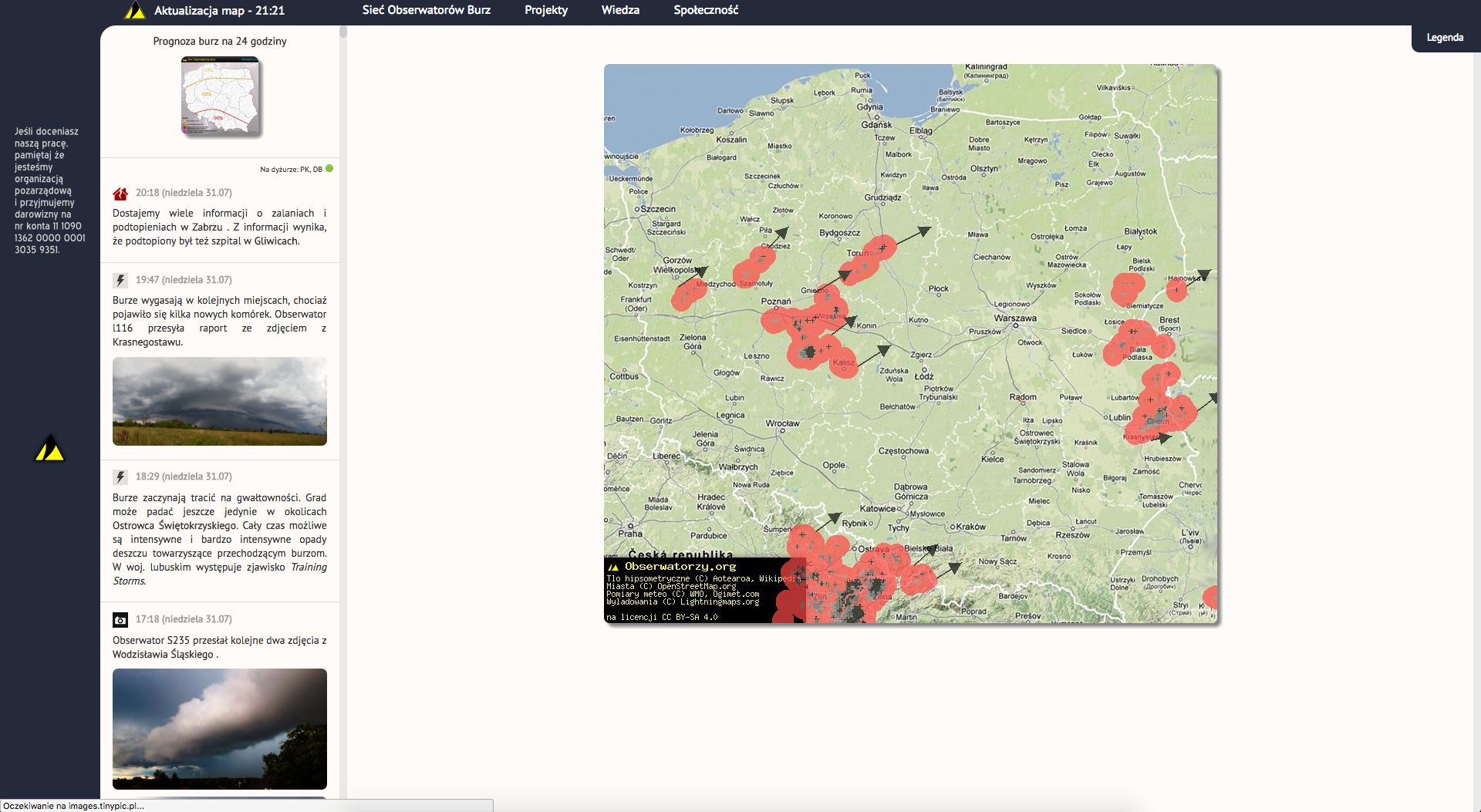Click Lublin label on the map
The image size is (1481, 812).
click(x=1119, y=417)
